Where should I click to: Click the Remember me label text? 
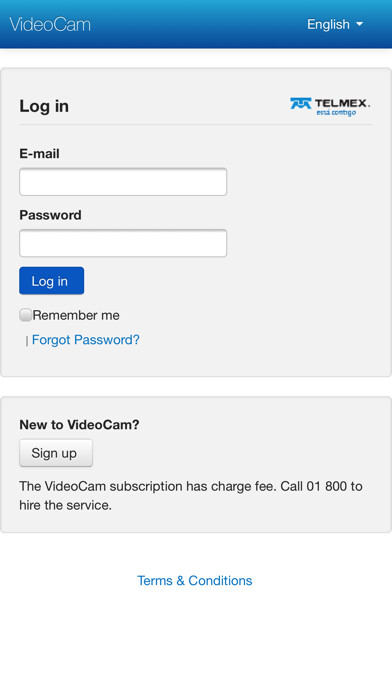76,315
